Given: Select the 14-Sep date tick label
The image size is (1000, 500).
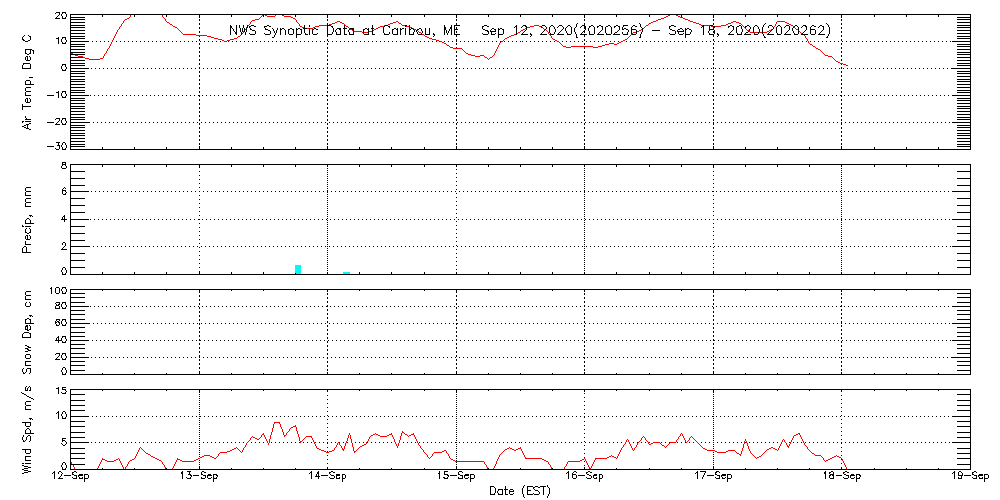Looking at the screenshot, I should (x=328, y=477).
